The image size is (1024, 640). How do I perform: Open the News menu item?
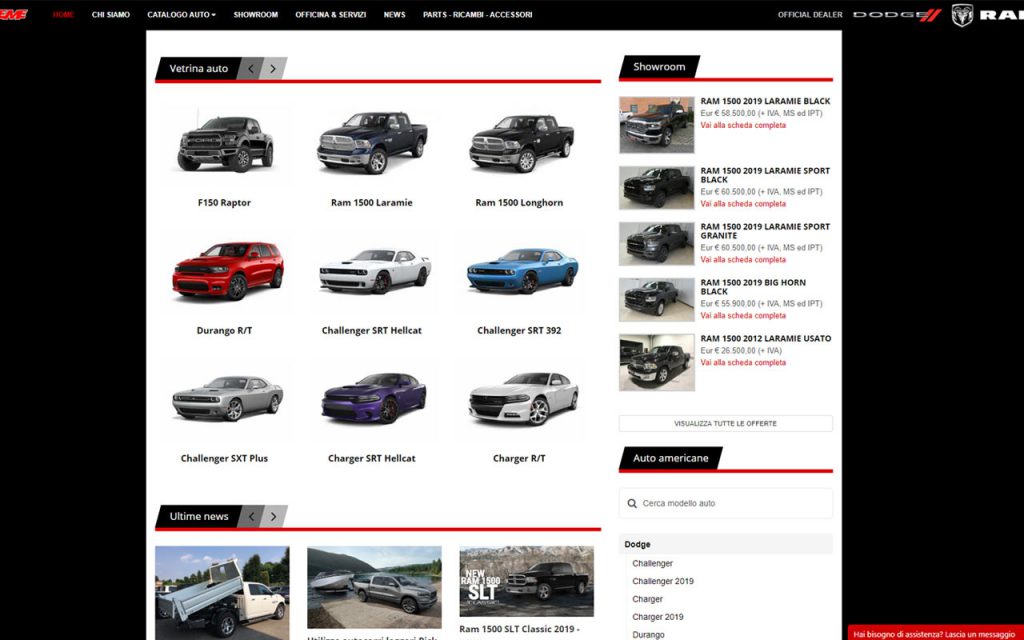click(394, 14)
